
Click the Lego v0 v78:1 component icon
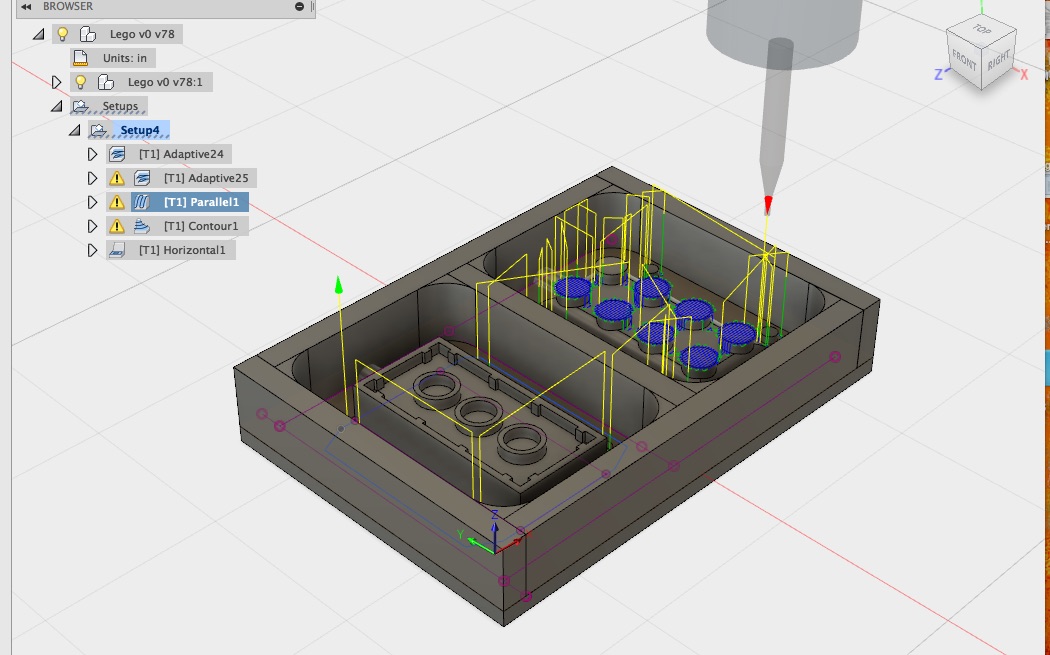pos(106,82)
